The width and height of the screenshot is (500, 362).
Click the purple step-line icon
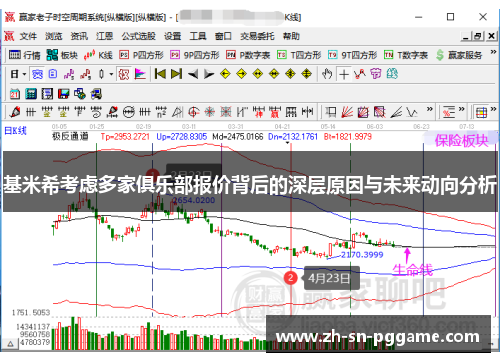point(69,74)
